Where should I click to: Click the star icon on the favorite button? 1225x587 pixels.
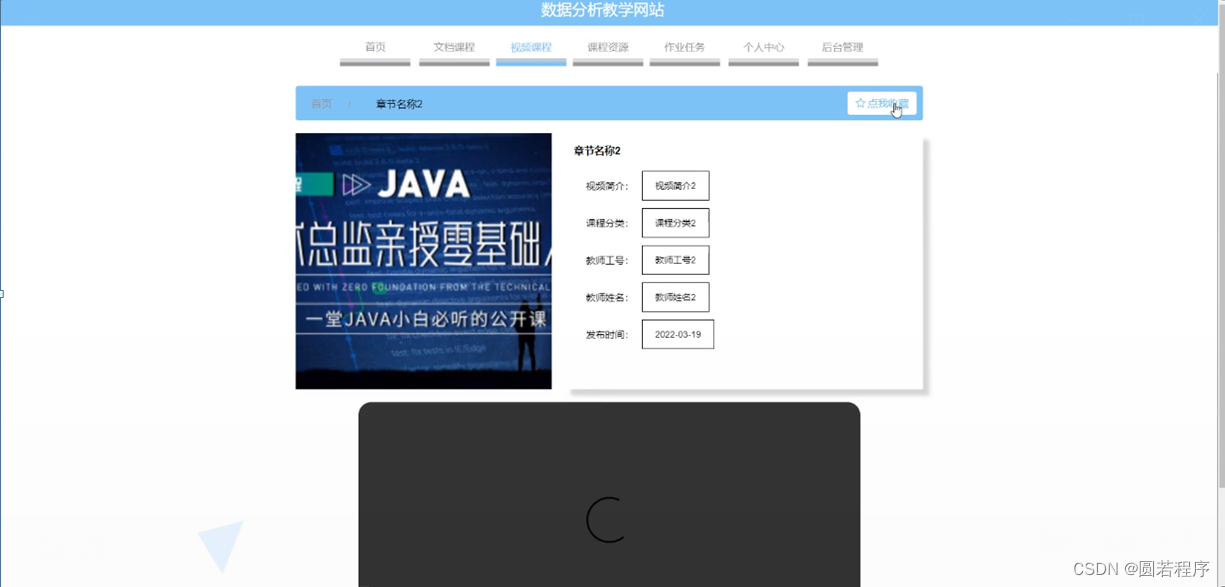[x=859, y=102]
